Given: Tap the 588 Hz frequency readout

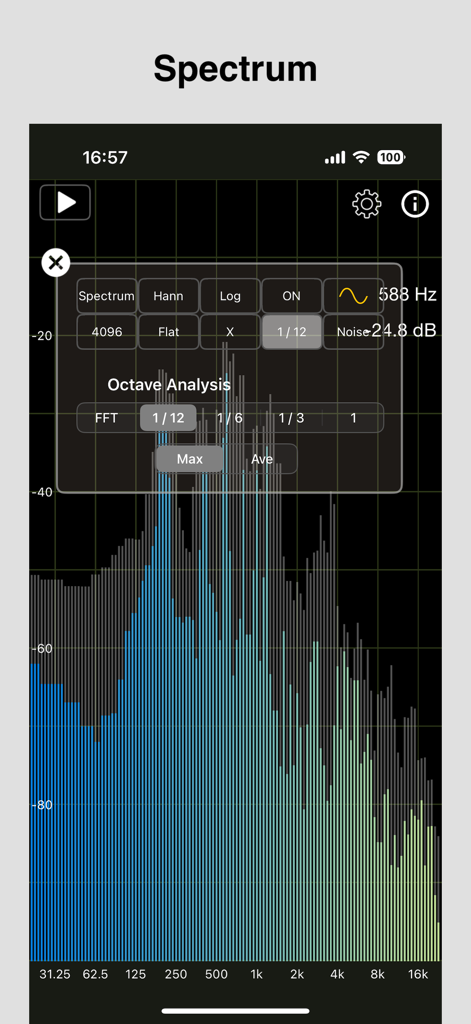Looking at the screenshot, I should 408,295.
